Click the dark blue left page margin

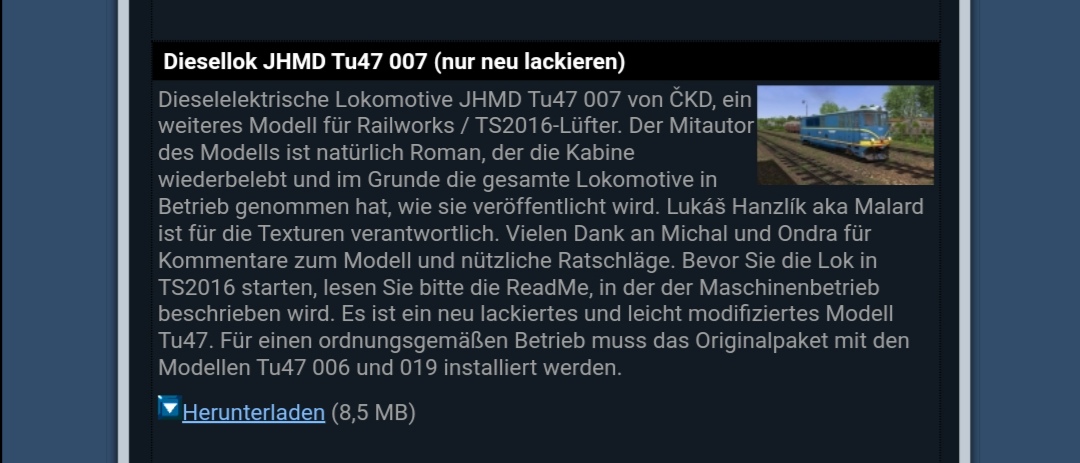tap(59, 232)
